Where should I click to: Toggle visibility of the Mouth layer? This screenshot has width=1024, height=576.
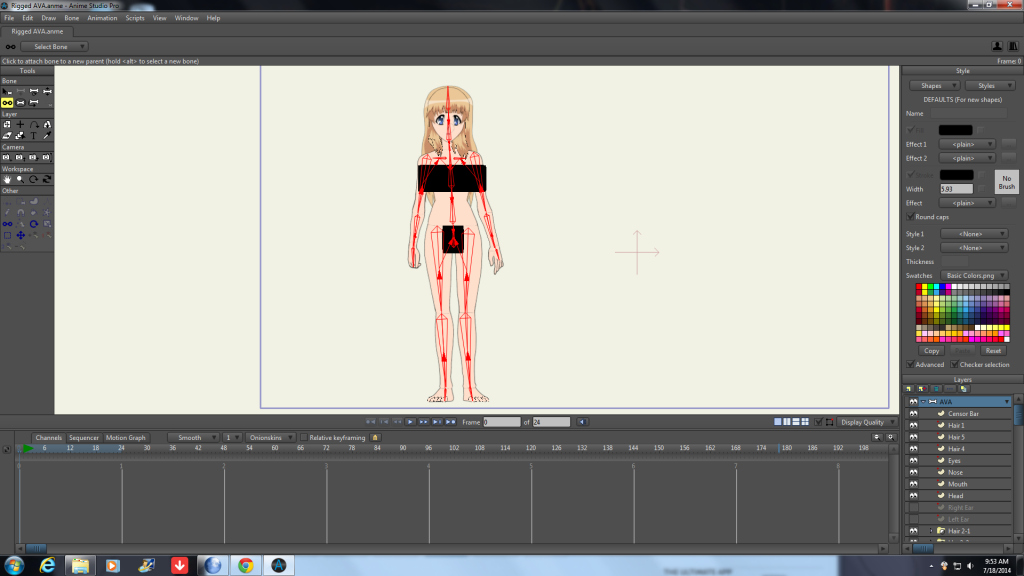[x=913, y=484]
